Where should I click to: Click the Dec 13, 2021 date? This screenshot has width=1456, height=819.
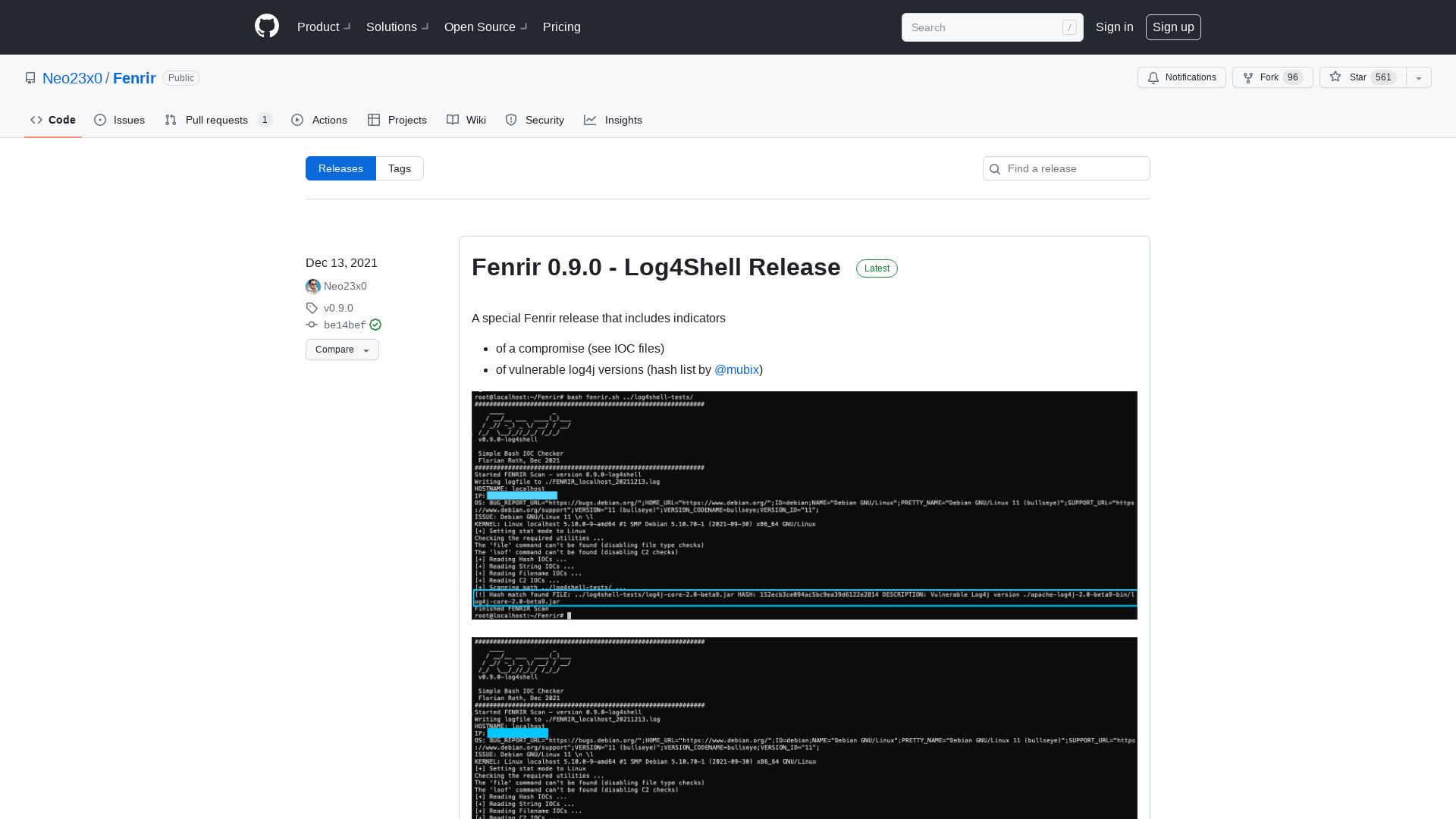(x=341, y=262)
